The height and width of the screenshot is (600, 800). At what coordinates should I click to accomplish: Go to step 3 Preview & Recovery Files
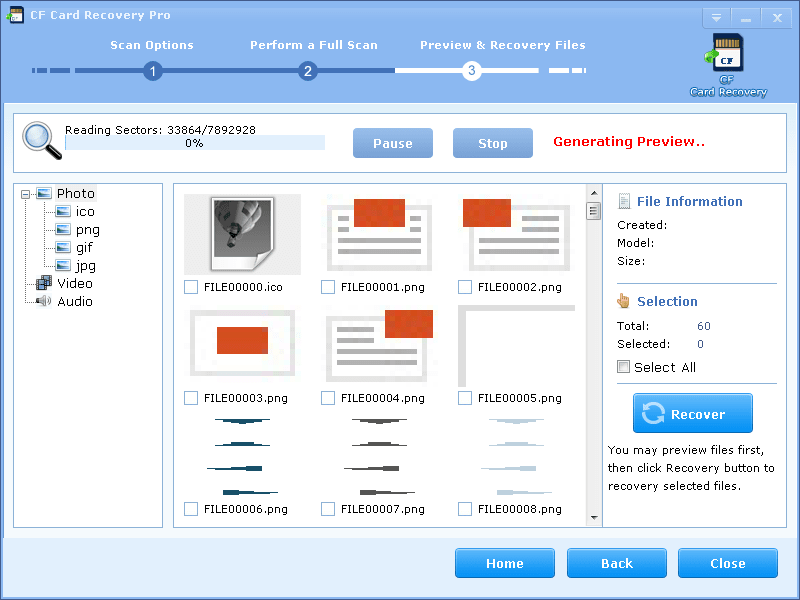[x=472, y=70]
